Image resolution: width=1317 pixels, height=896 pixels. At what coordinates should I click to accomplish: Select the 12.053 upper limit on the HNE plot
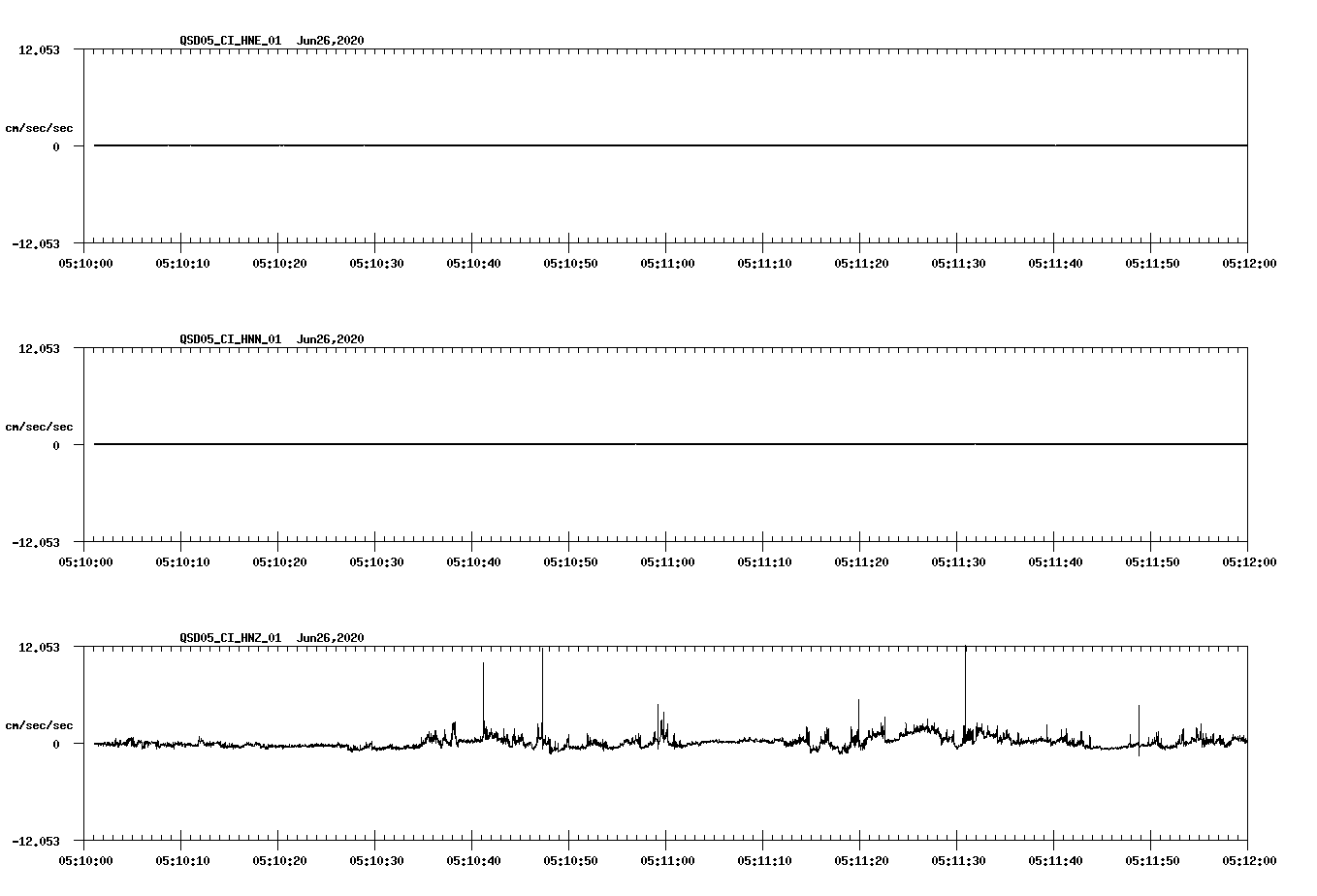(x=39, y=49)
